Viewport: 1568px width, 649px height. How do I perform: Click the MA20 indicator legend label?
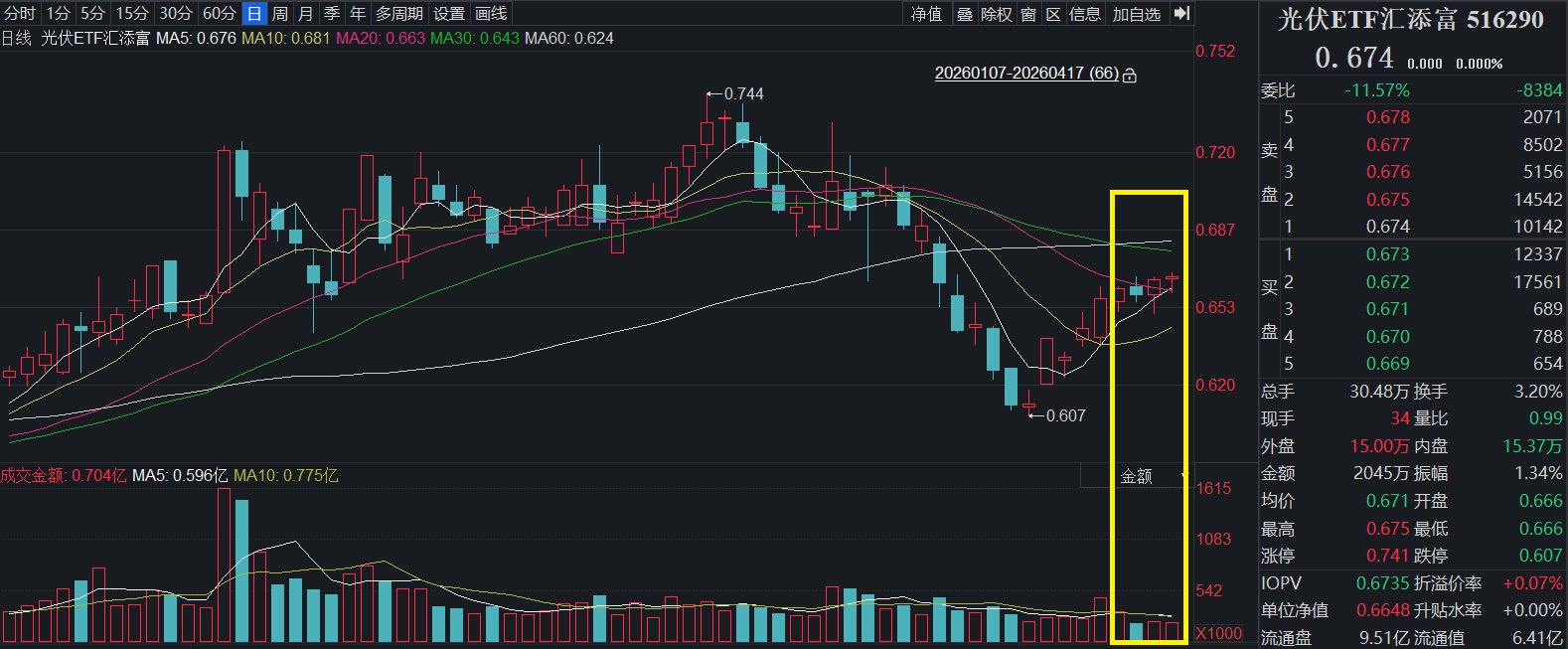pos(381,38)
